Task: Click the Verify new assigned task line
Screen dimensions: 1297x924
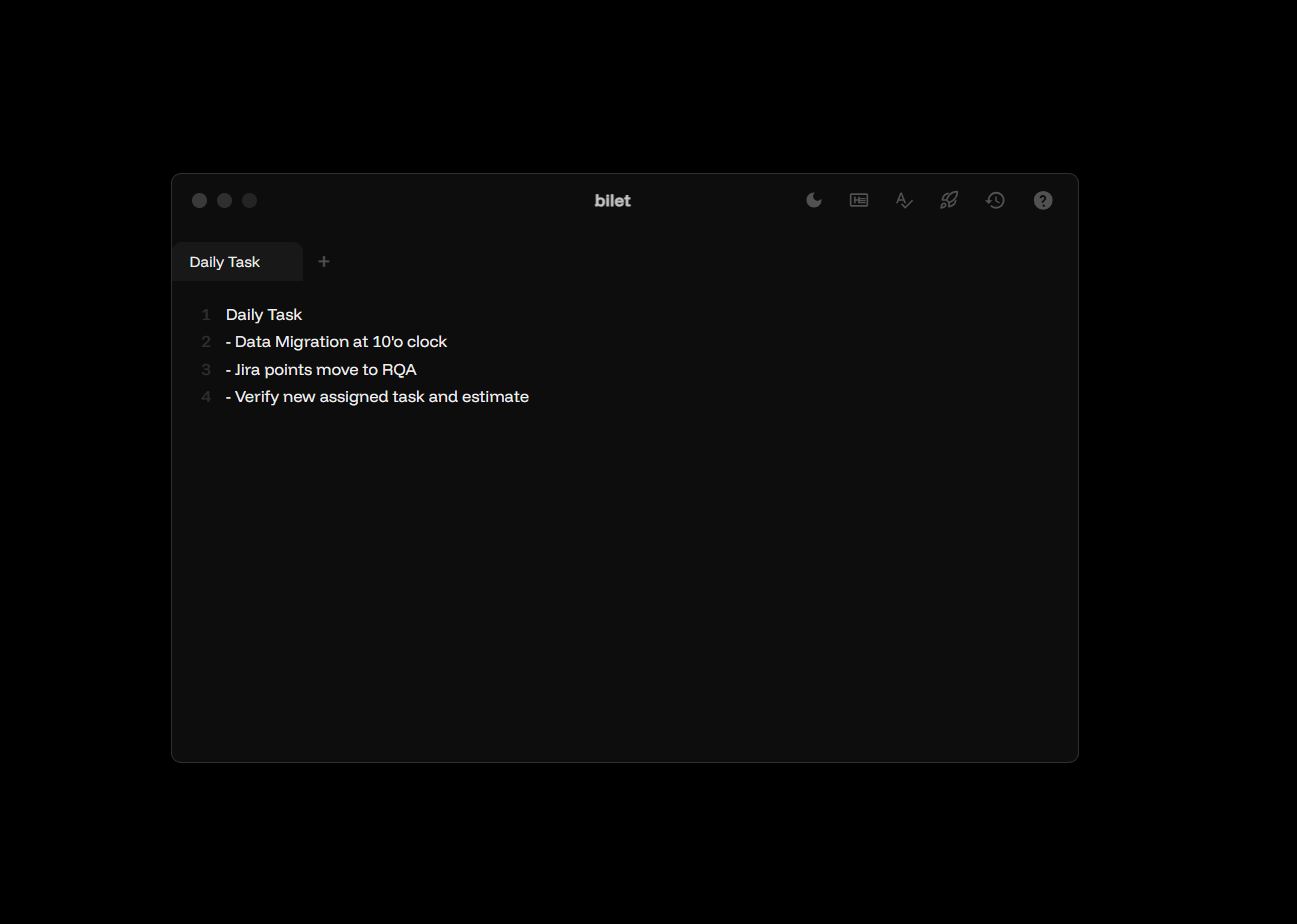Action: (377, 396)
